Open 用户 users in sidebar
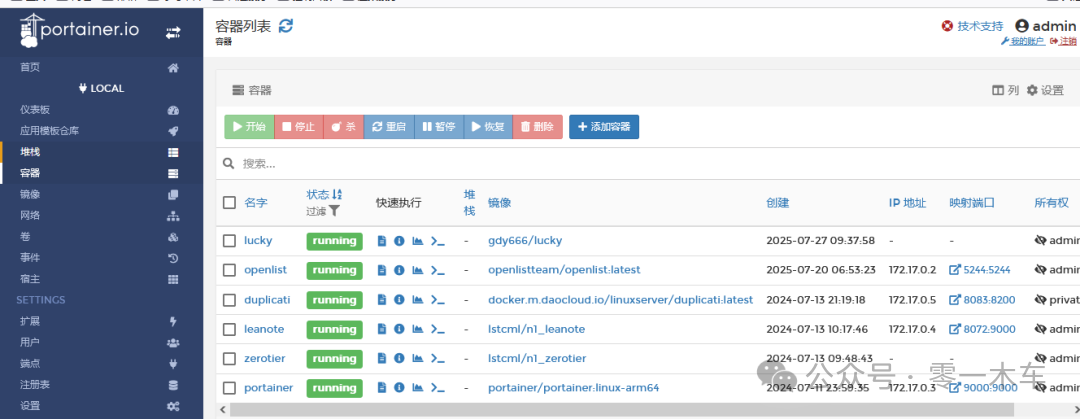The height and width of the screenshot is (419, 1080). click(x=101, y=343)
